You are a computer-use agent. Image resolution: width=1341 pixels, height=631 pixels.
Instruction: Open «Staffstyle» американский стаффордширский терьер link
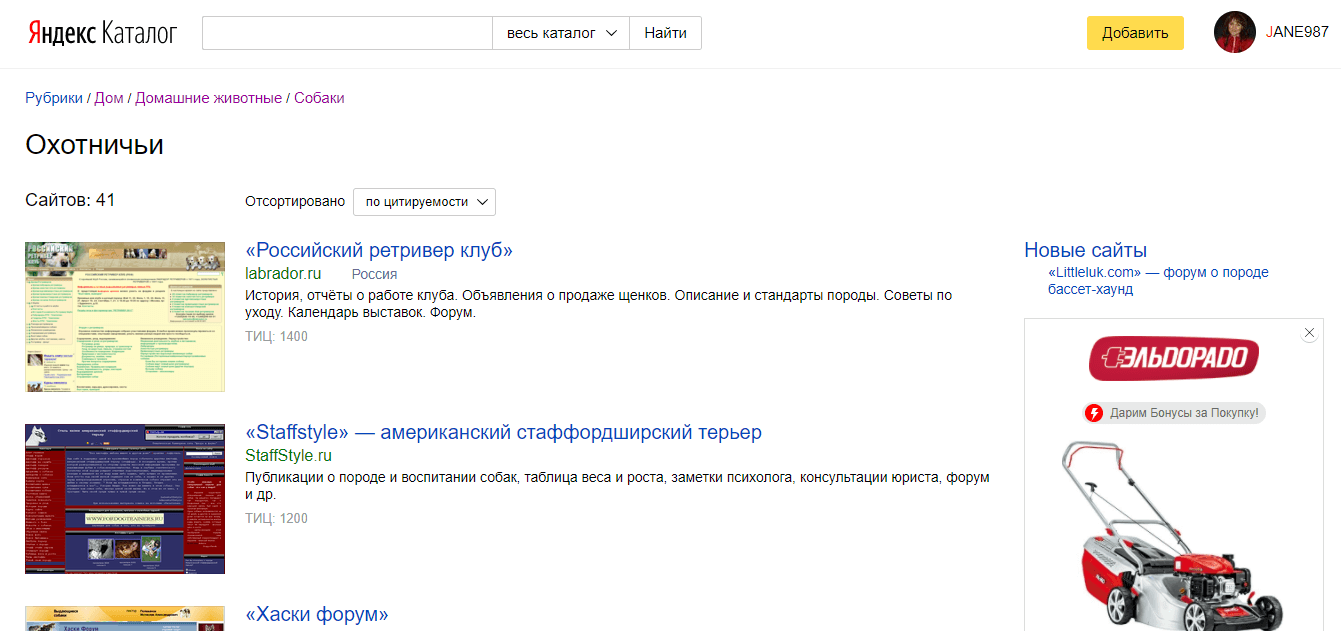[503, 432]
